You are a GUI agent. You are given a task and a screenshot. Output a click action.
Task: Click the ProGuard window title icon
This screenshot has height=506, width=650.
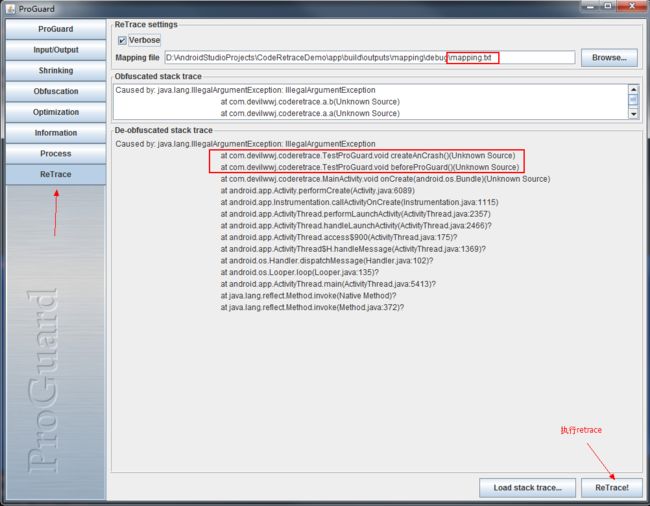(11, 8)
